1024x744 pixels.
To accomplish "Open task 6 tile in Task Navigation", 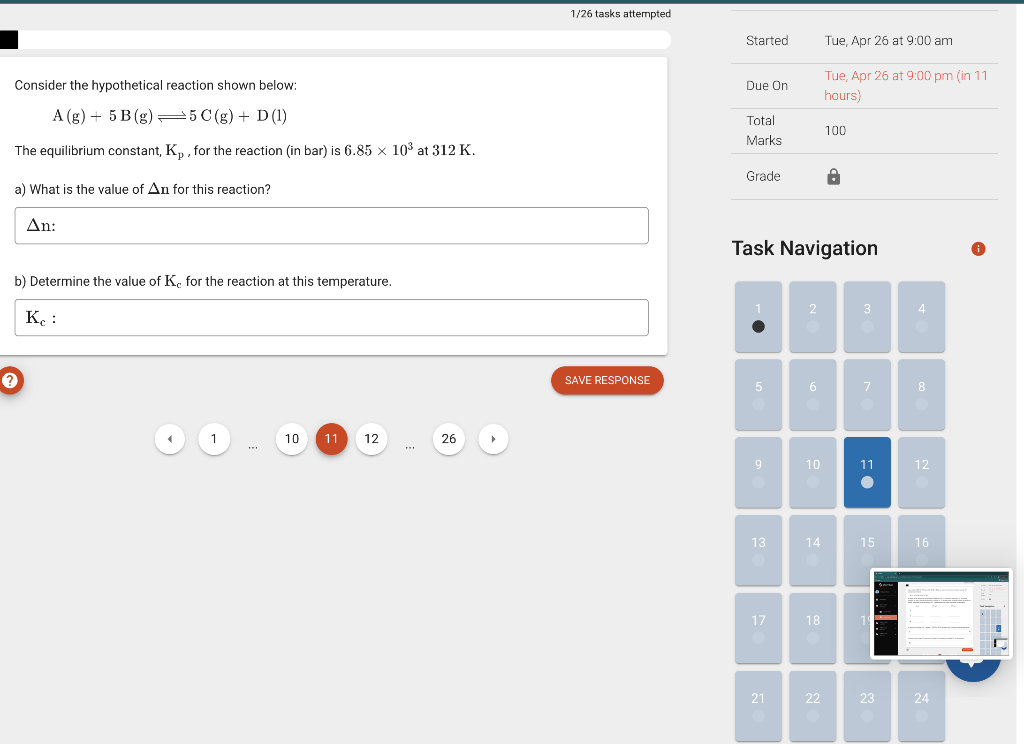I will coord(812,395).
